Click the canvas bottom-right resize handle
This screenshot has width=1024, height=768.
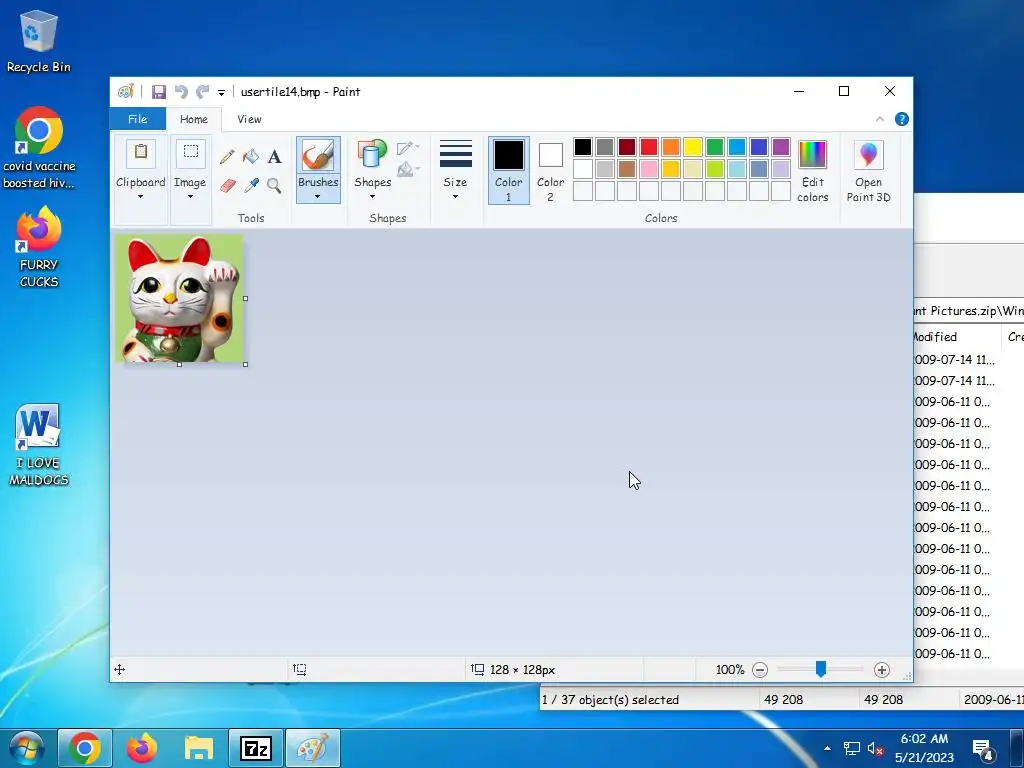(x=246, y=364)
